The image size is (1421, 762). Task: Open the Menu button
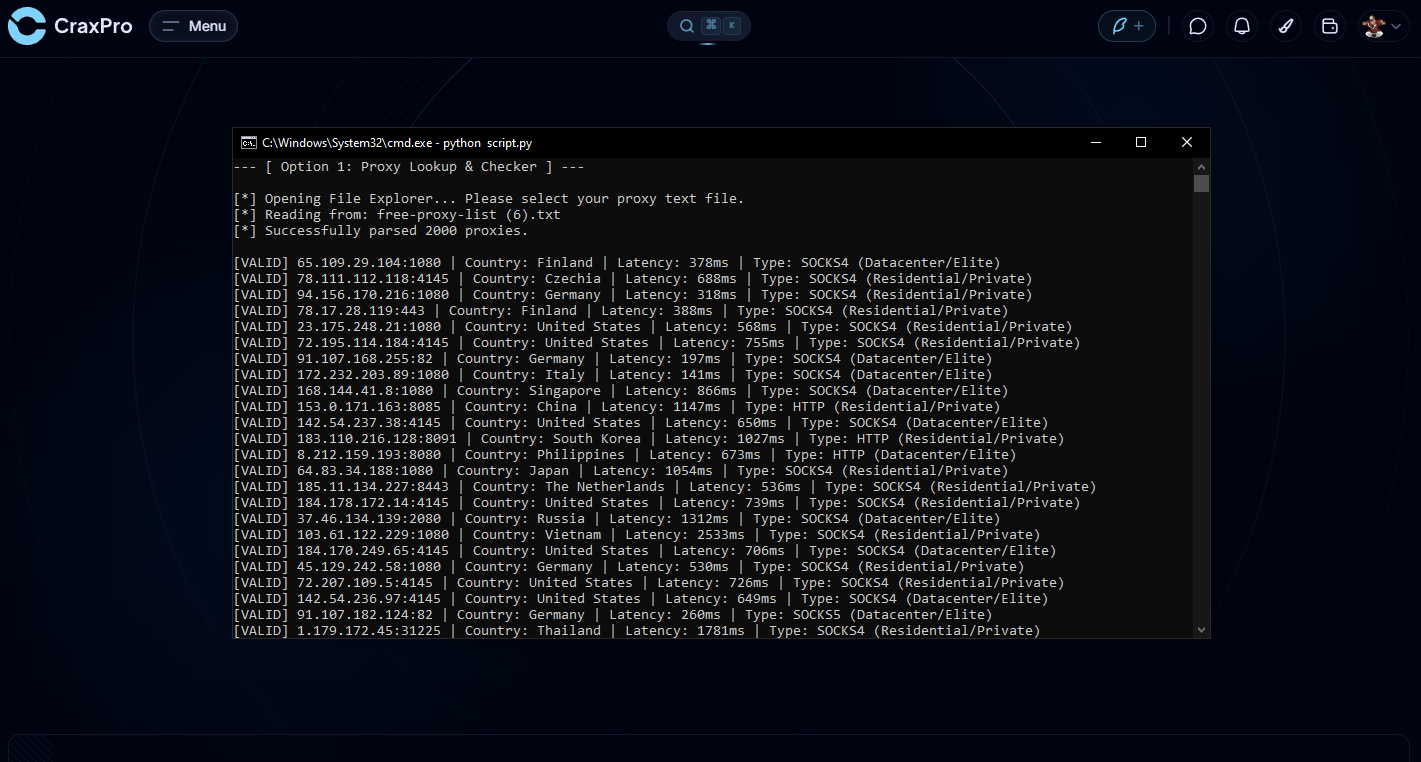coord(193,26)
